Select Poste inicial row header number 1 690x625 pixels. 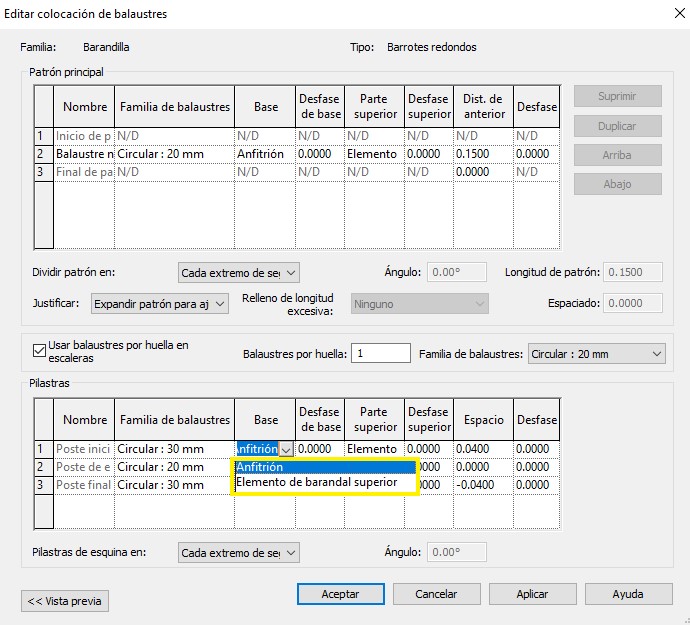[x=41, y=449]
